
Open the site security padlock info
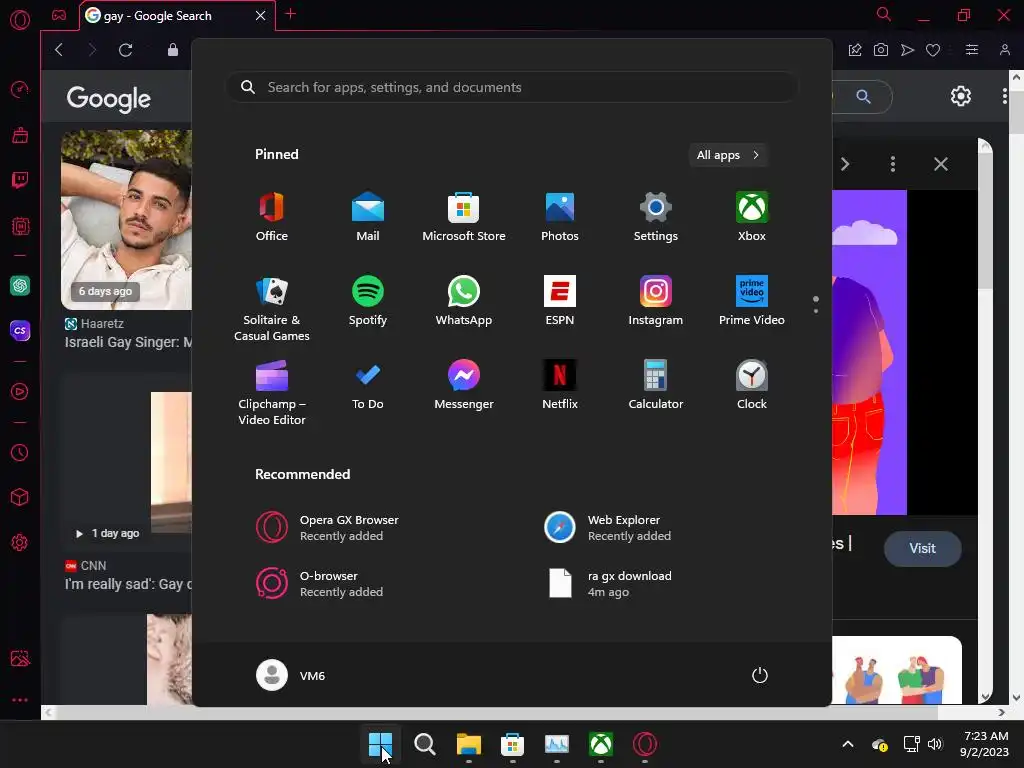pos(172,50)
